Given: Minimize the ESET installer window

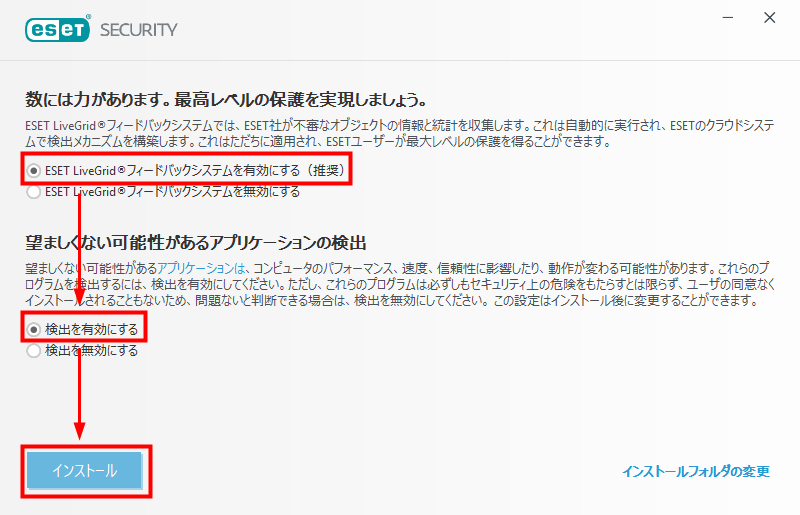Looking at the screenshot, I should click(728, 18).
